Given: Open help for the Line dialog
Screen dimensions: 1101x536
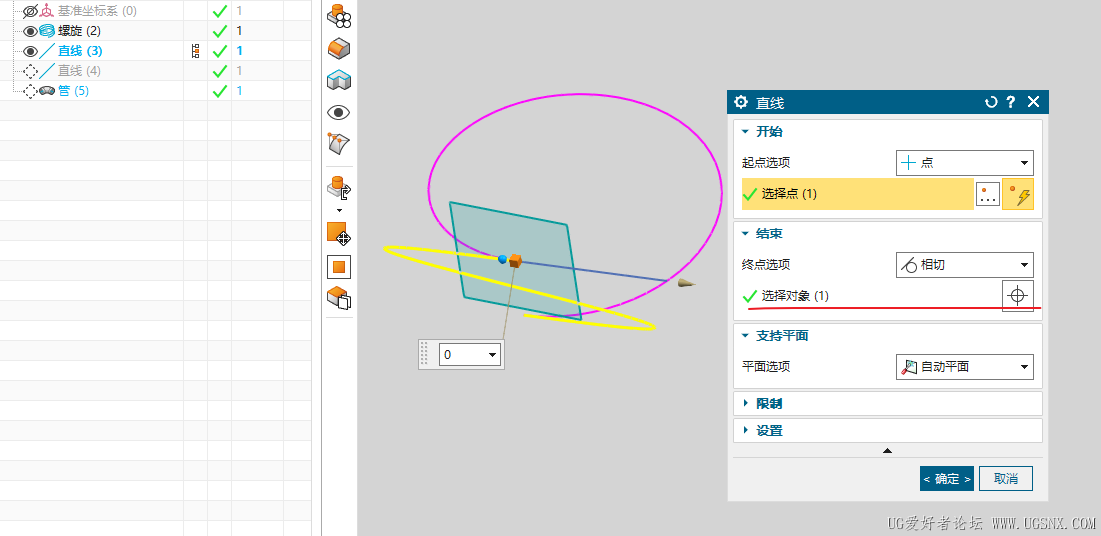Looking at the screenshot, I should click(1010, 103).
